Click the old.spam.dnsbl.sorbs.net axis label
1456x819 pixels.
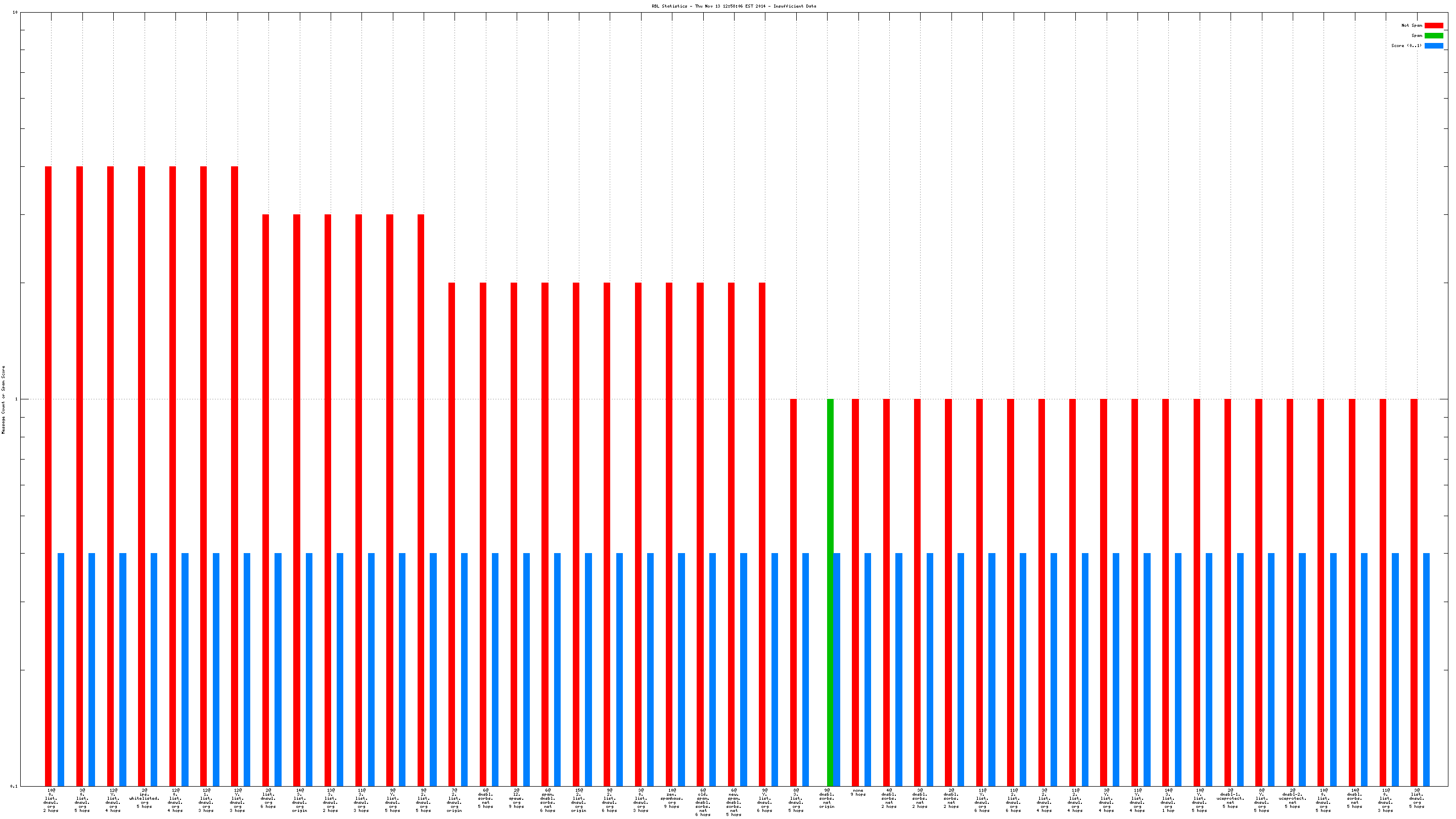703,802
